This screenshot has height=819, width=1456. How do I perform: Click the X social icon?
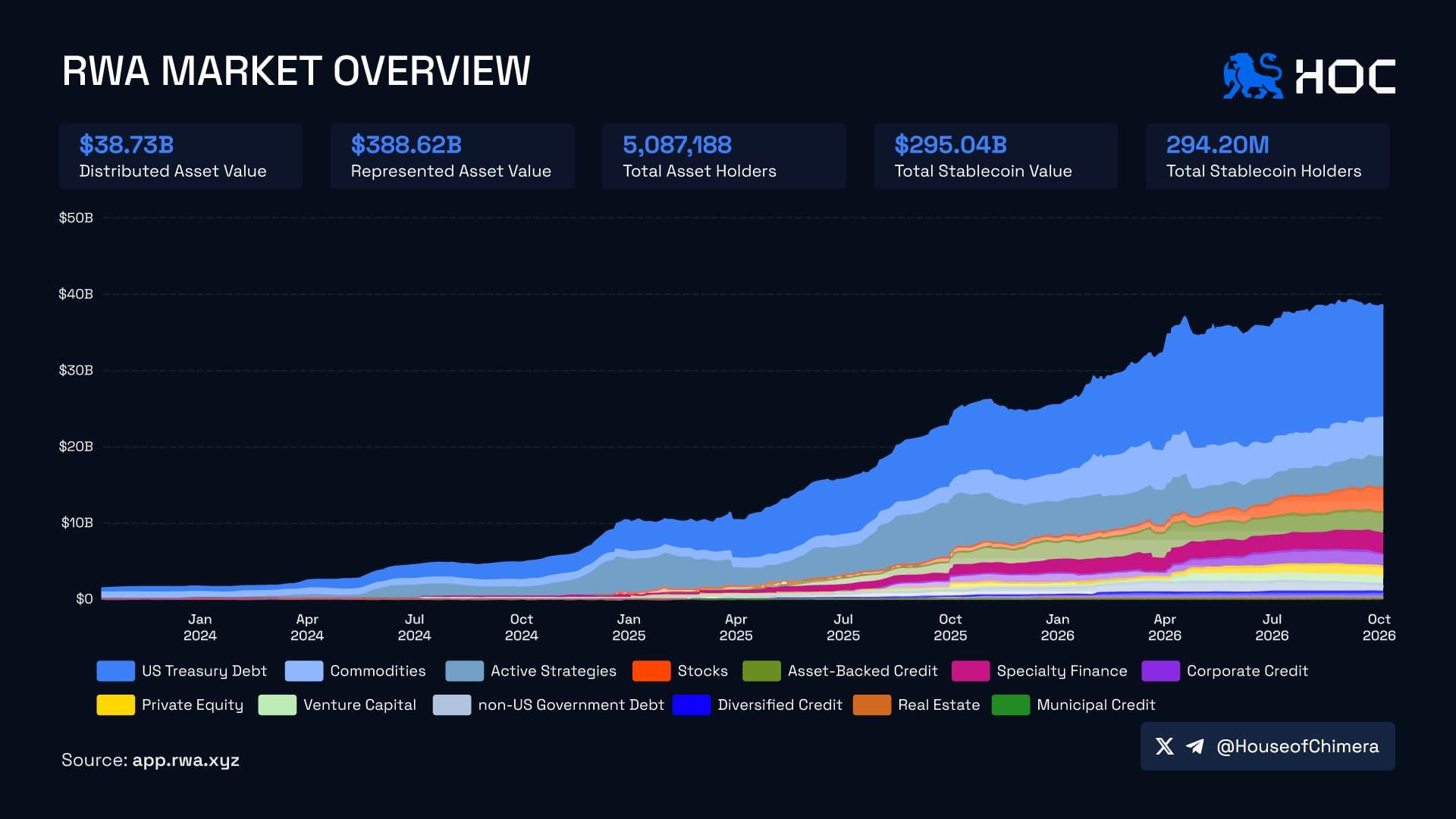pos(1165,746)
